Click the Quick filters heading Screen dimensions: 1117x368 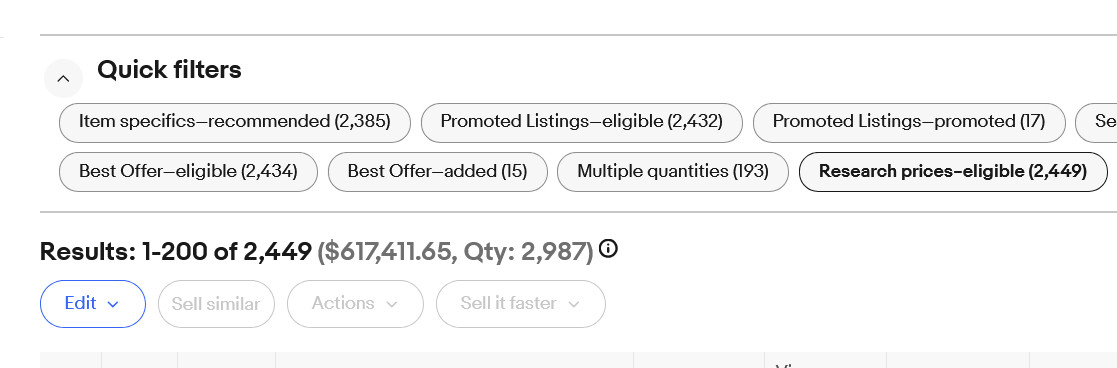click(170, 70)
